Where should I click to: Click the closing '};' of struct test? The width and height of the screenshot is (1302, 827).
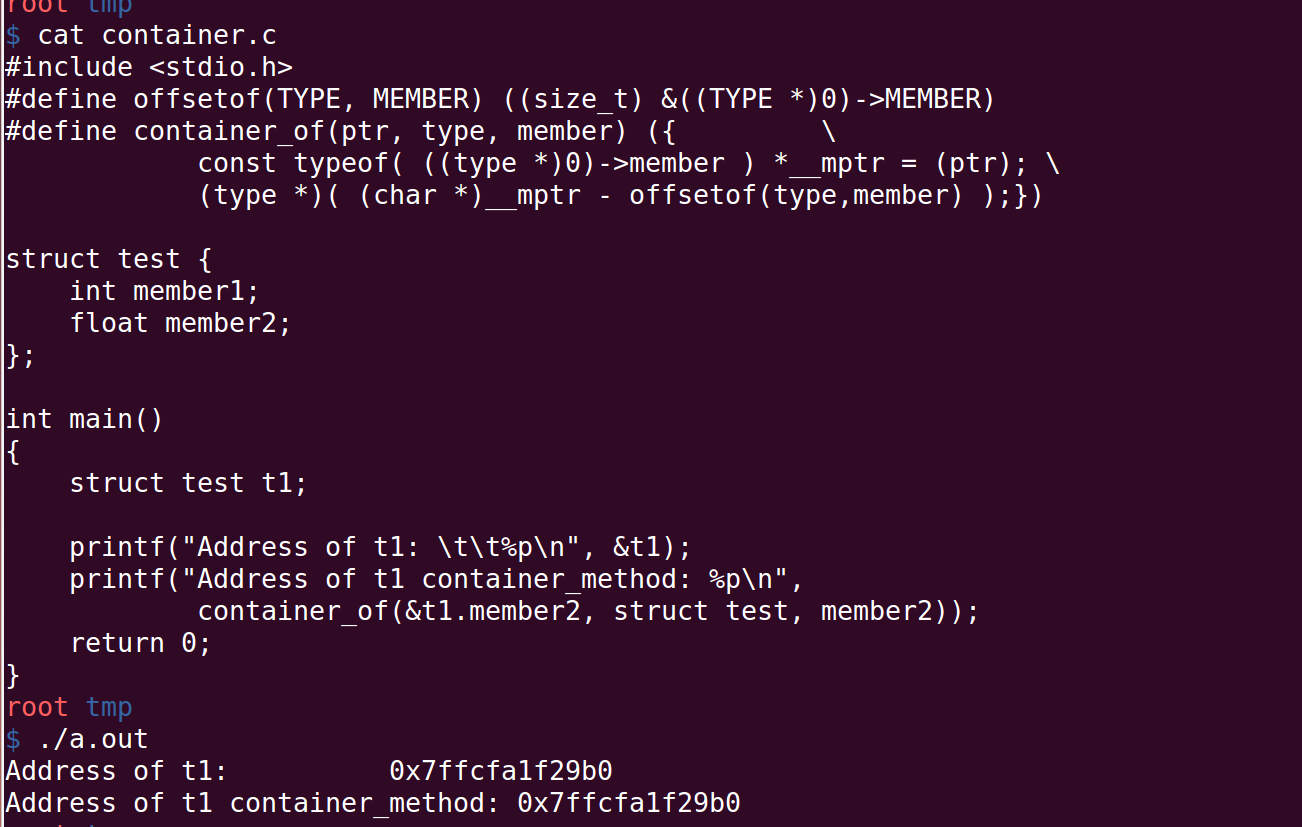(x=21, y=355)
